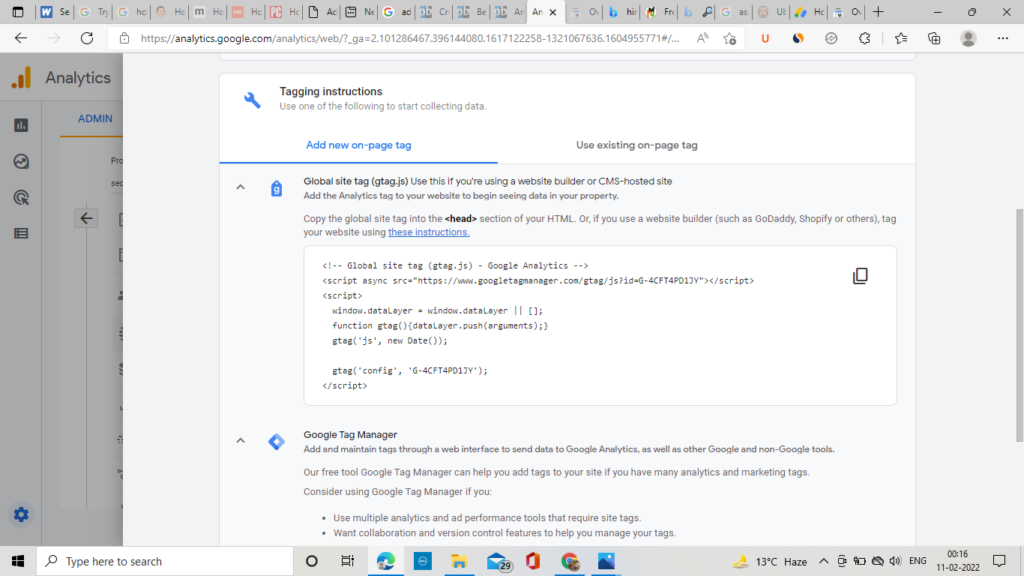Switch to Add new on-page tag tab
Image resolution: width=1024 pixels, height=576 pixels.
point(359,145)
